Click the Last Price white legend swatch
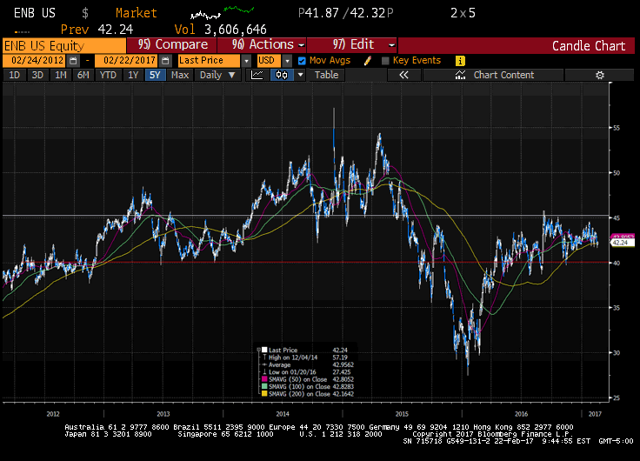640x461 pixels. (264, 350)
